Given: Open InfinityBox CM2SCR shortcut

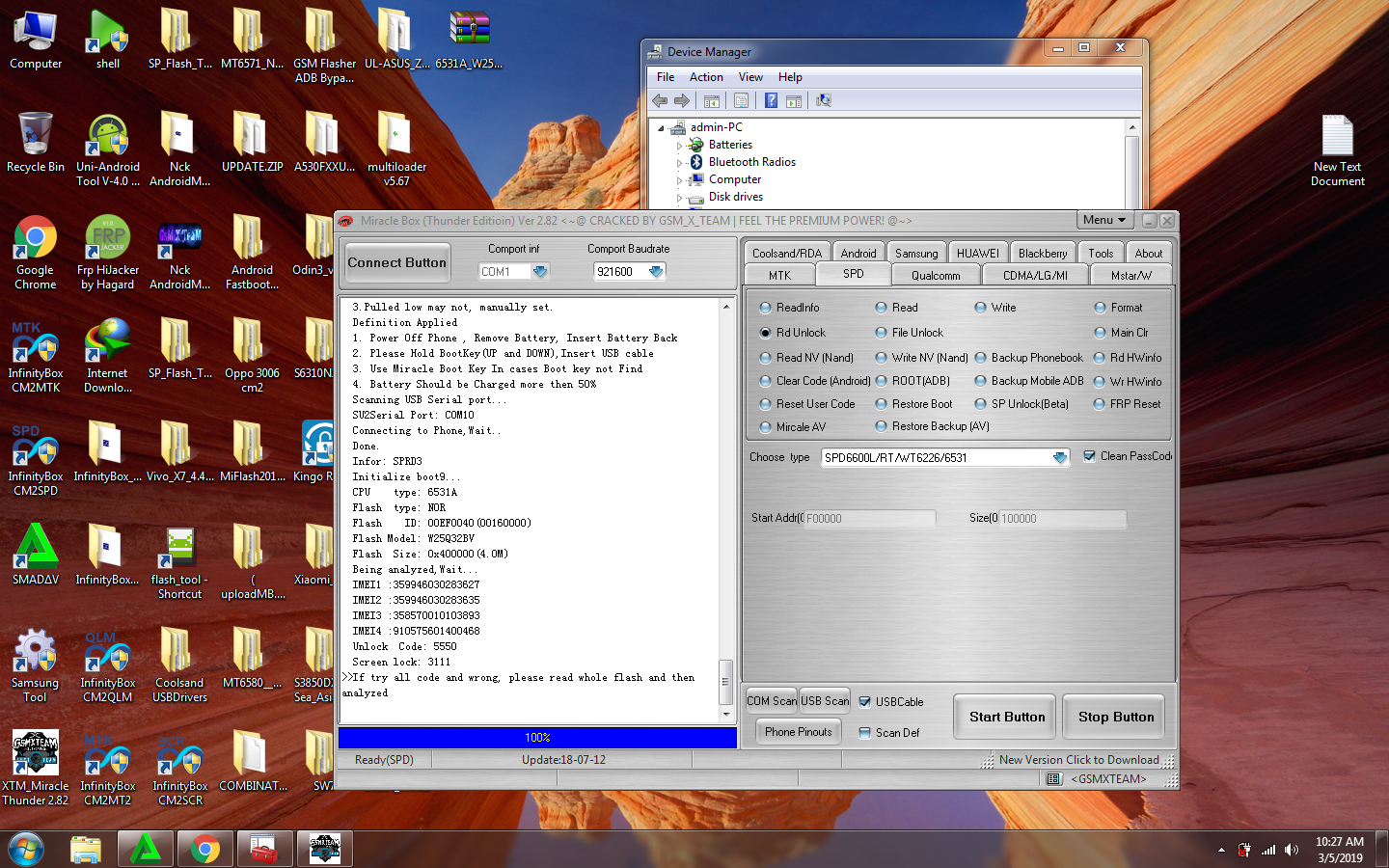Looking at the screenshot, I should tap(180, 769).
